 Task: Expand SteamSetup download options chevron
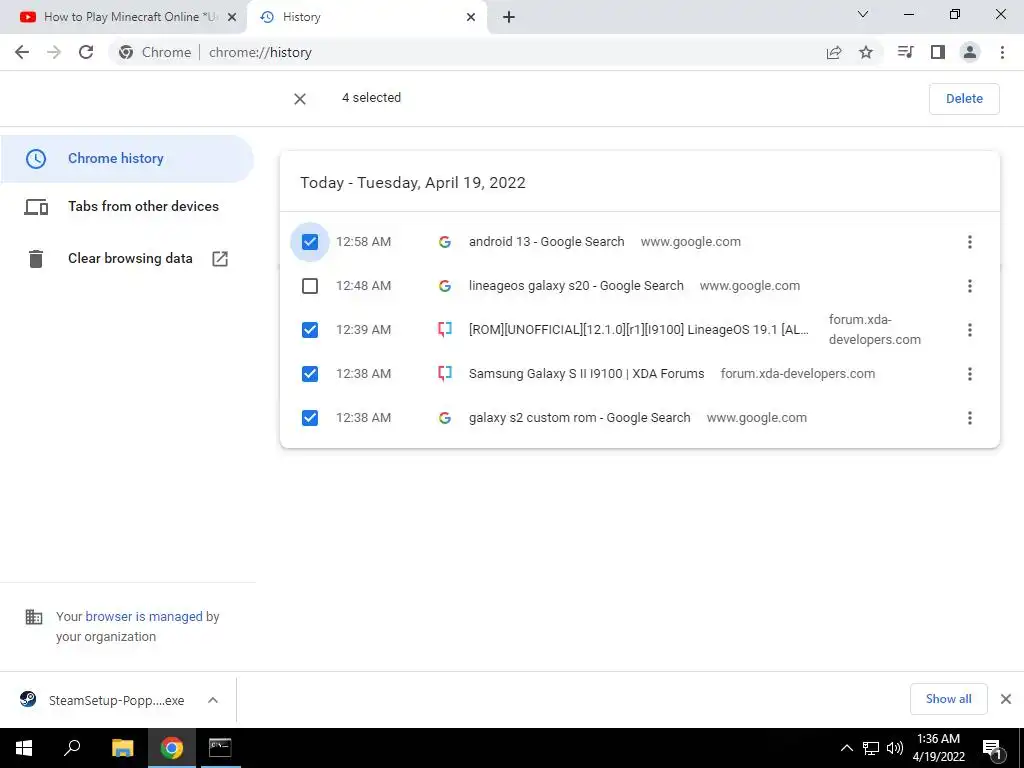click(213, 700)
